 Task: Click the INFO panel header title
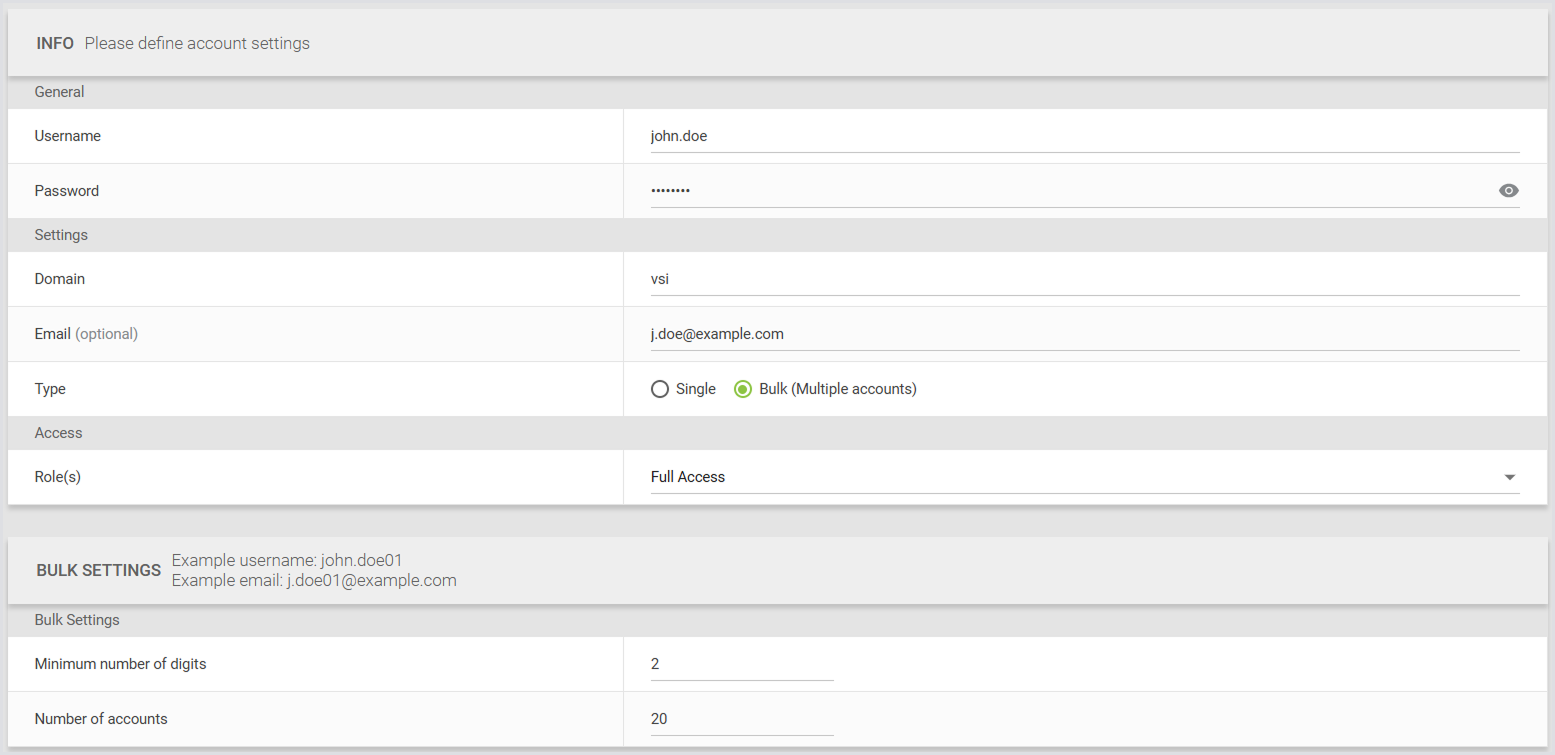coord(55,44)
